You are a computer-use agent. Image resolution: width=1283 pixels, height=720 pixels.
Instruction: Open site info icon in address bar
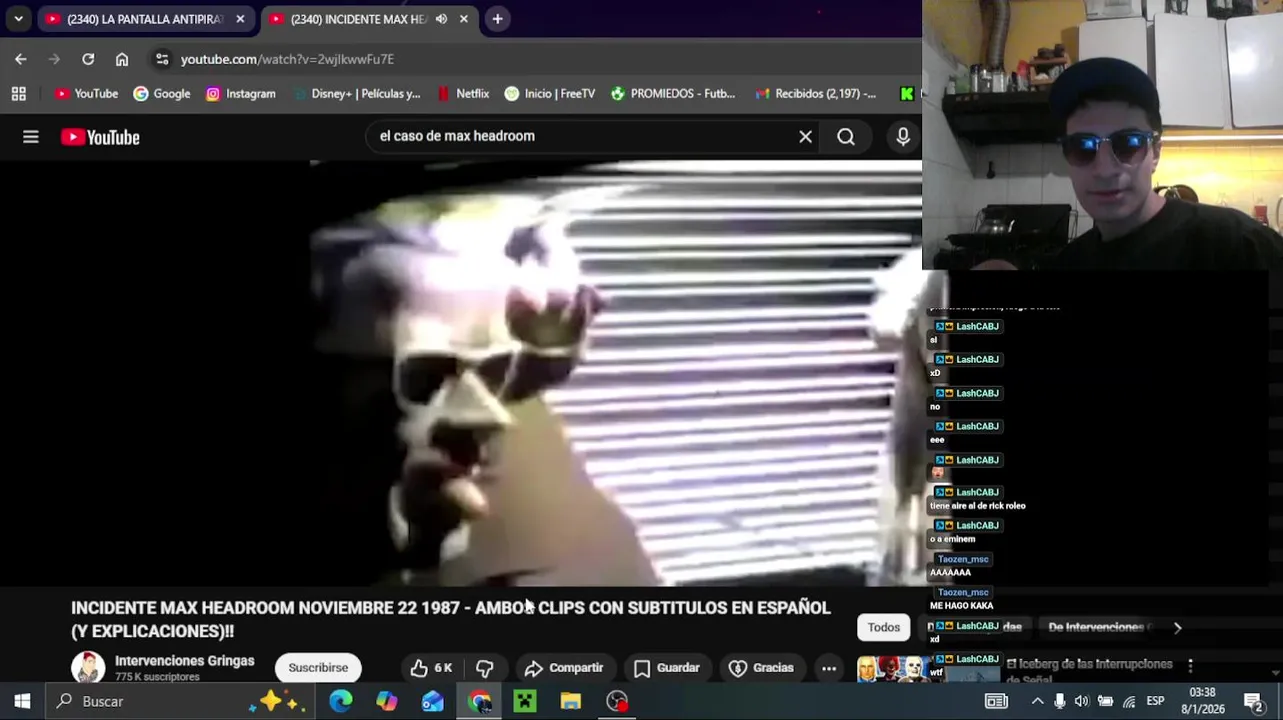(x=162, y=59)
